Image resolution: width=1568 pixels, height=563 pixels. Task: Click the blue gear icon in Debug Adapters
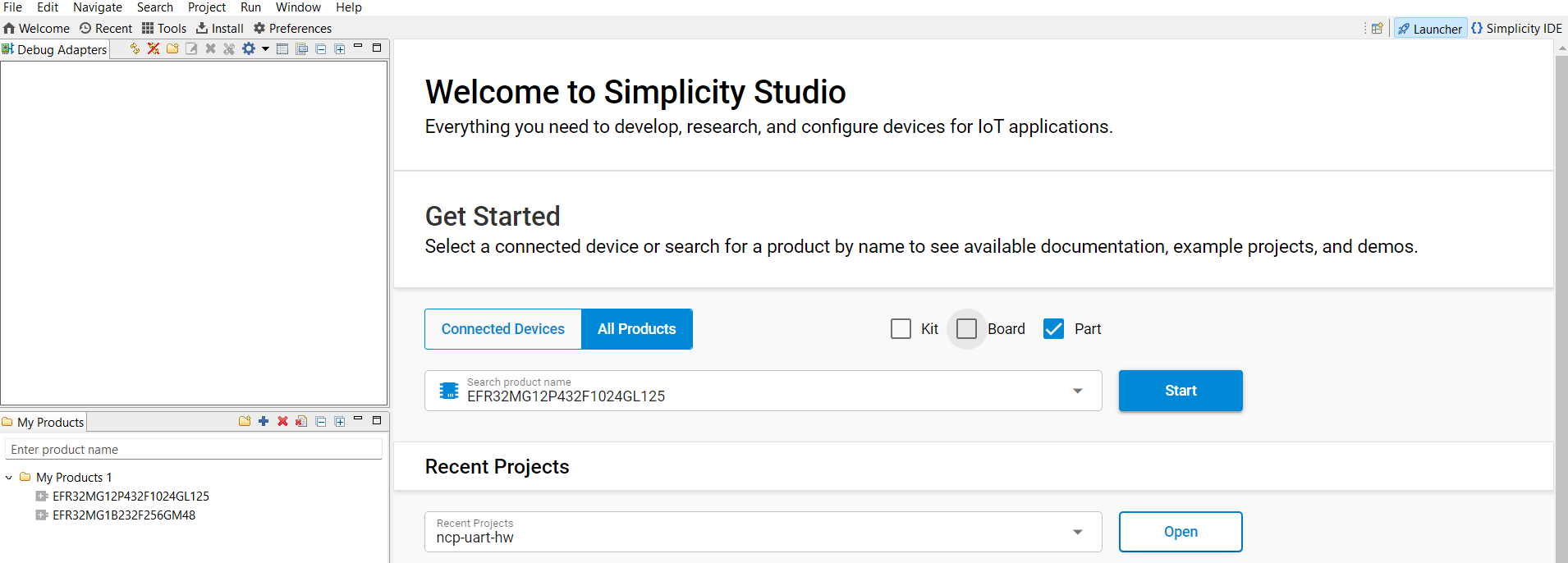[x=249, y=48]
